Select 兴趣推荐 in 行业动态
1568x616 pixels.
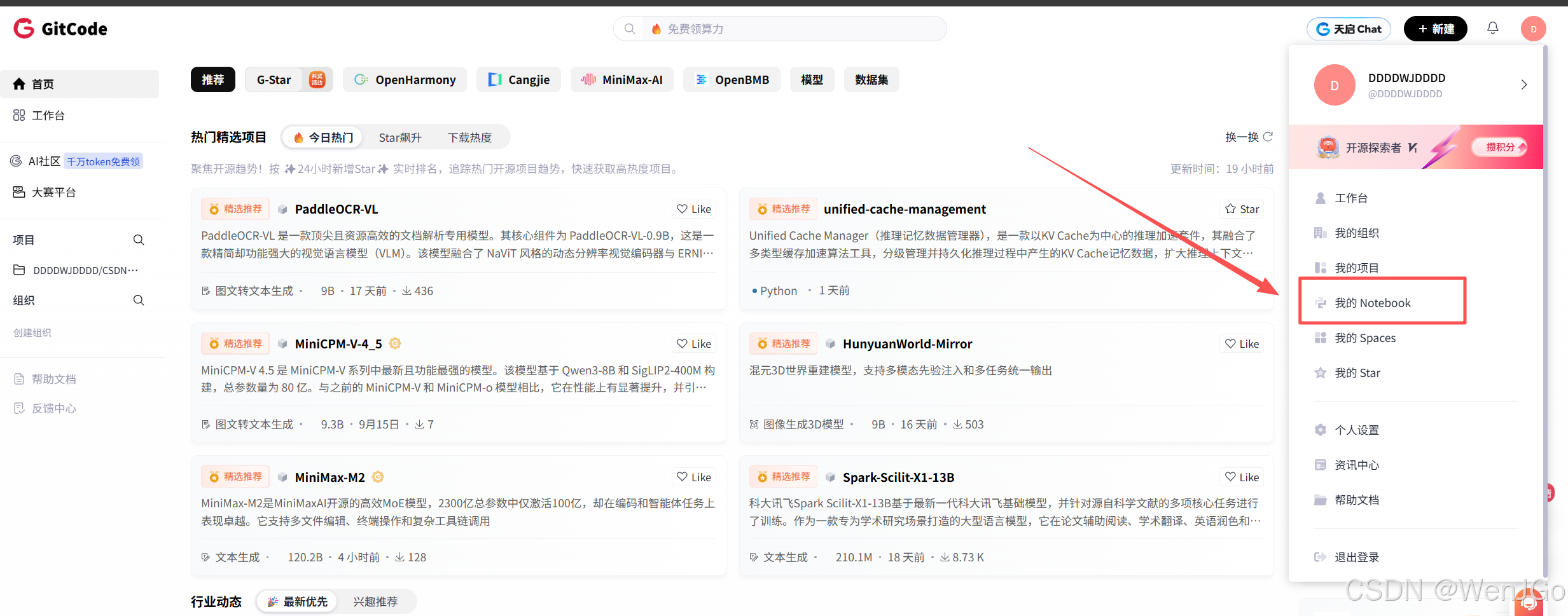click(x=375, y=601)
